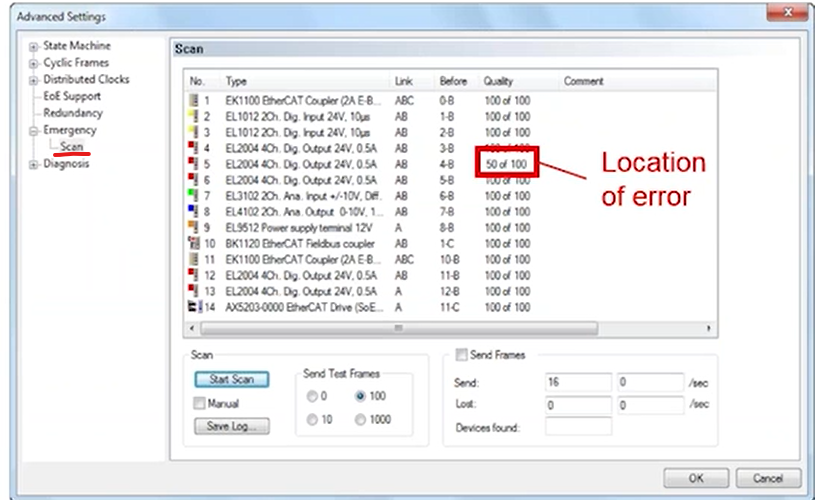Click the AX5203 drive icon in row 14
Screen dimensions: 815x500
[x=195, y=307]
